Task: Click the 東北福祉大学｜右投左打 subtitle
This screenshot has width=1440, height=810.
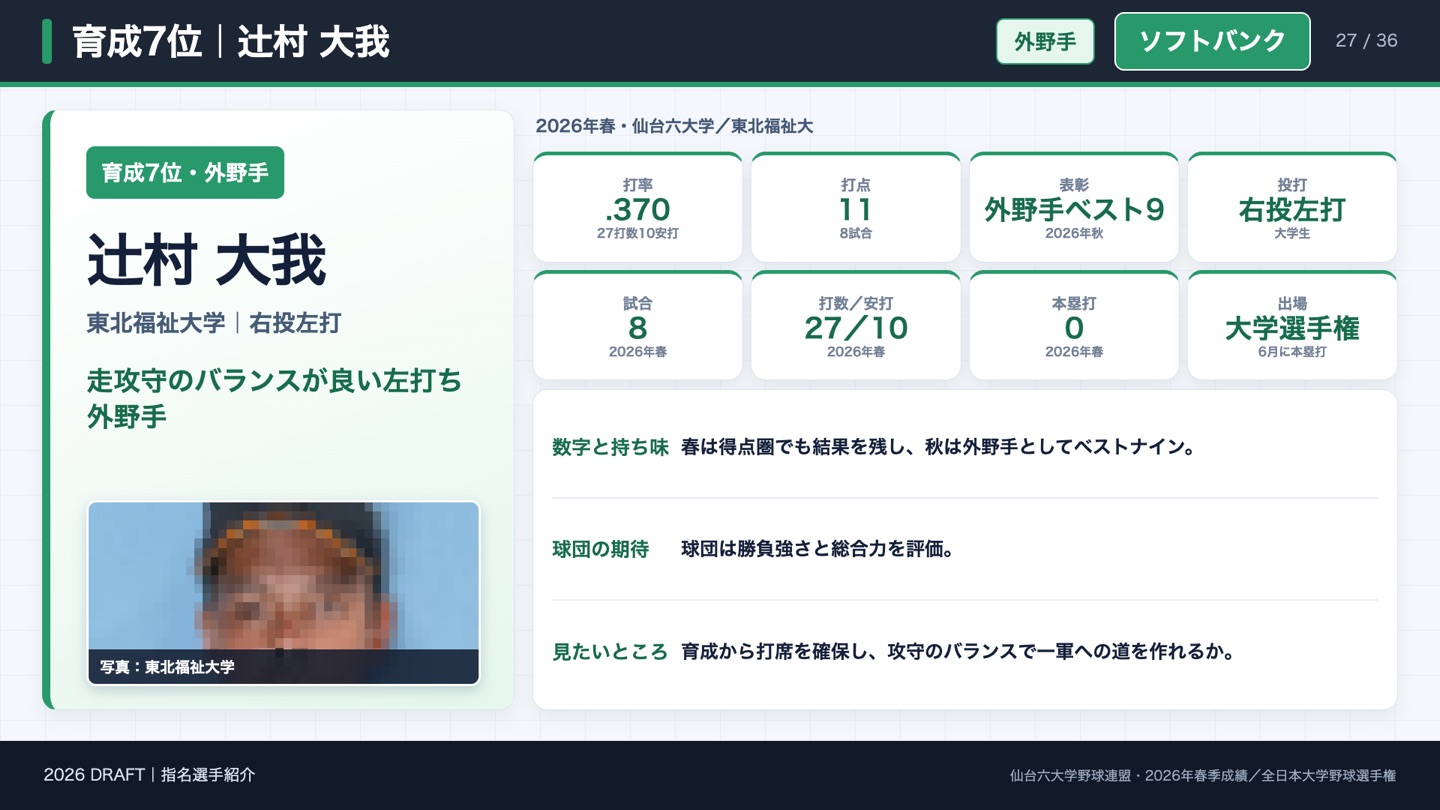Action: (x=214, y=323)
